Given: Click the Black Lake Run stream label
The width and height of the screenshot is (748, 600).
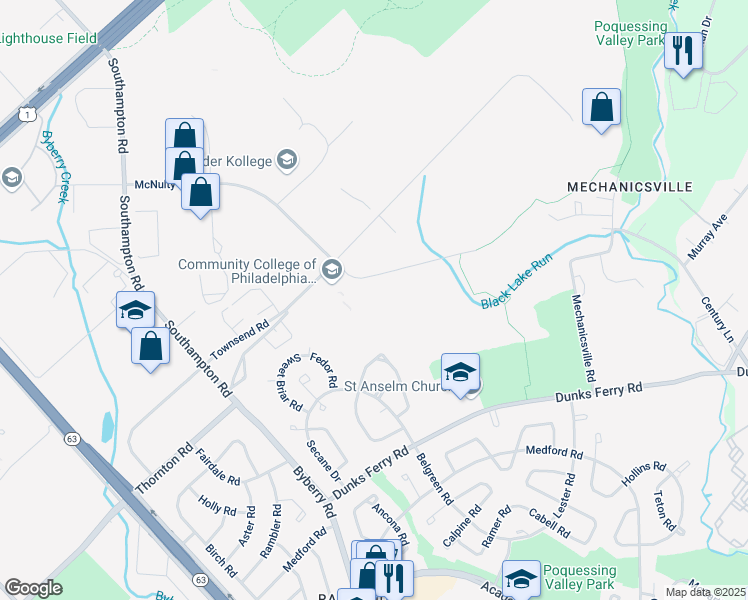Looking at the screenshot, I should pyautogui.click(x=517, y=281).
